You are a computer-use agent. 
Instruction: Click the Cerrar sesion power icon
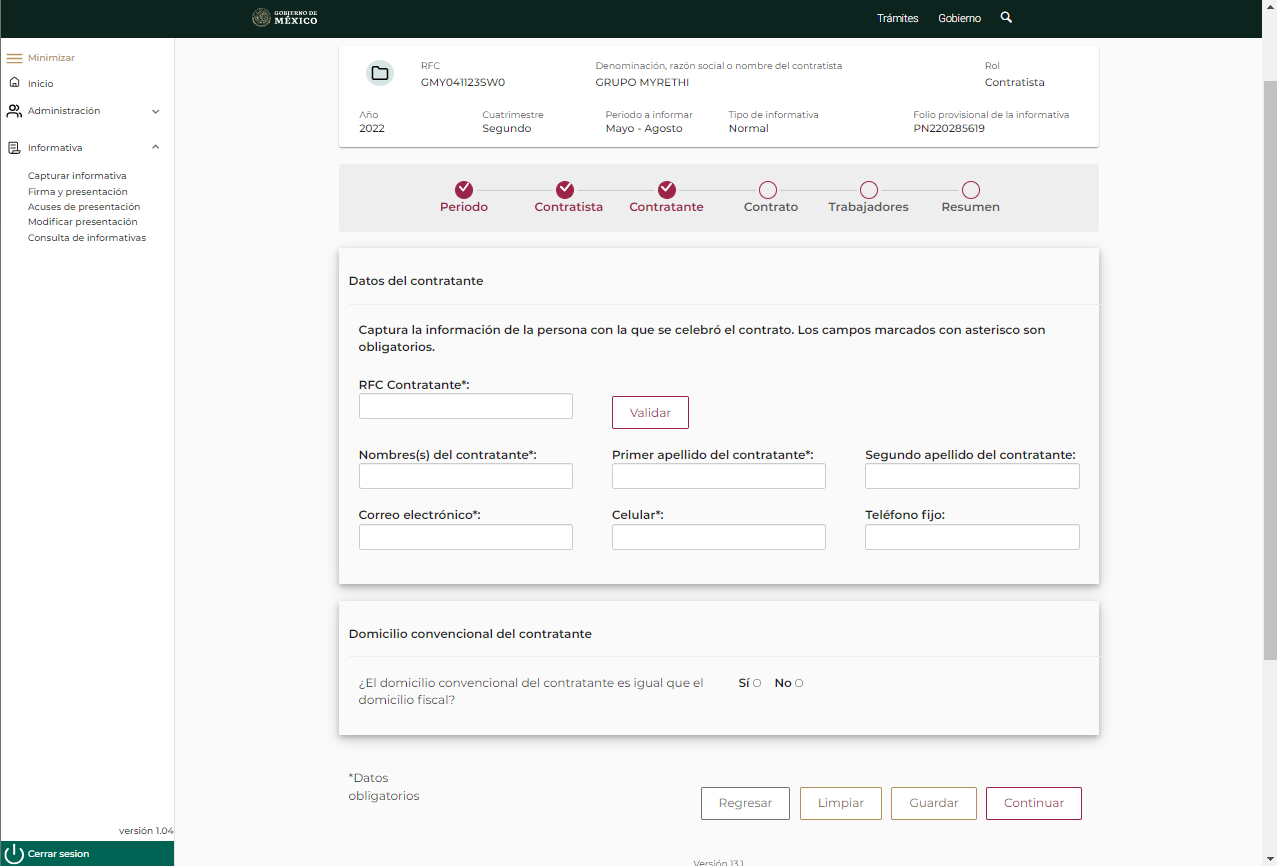click(x=14, y=854)
